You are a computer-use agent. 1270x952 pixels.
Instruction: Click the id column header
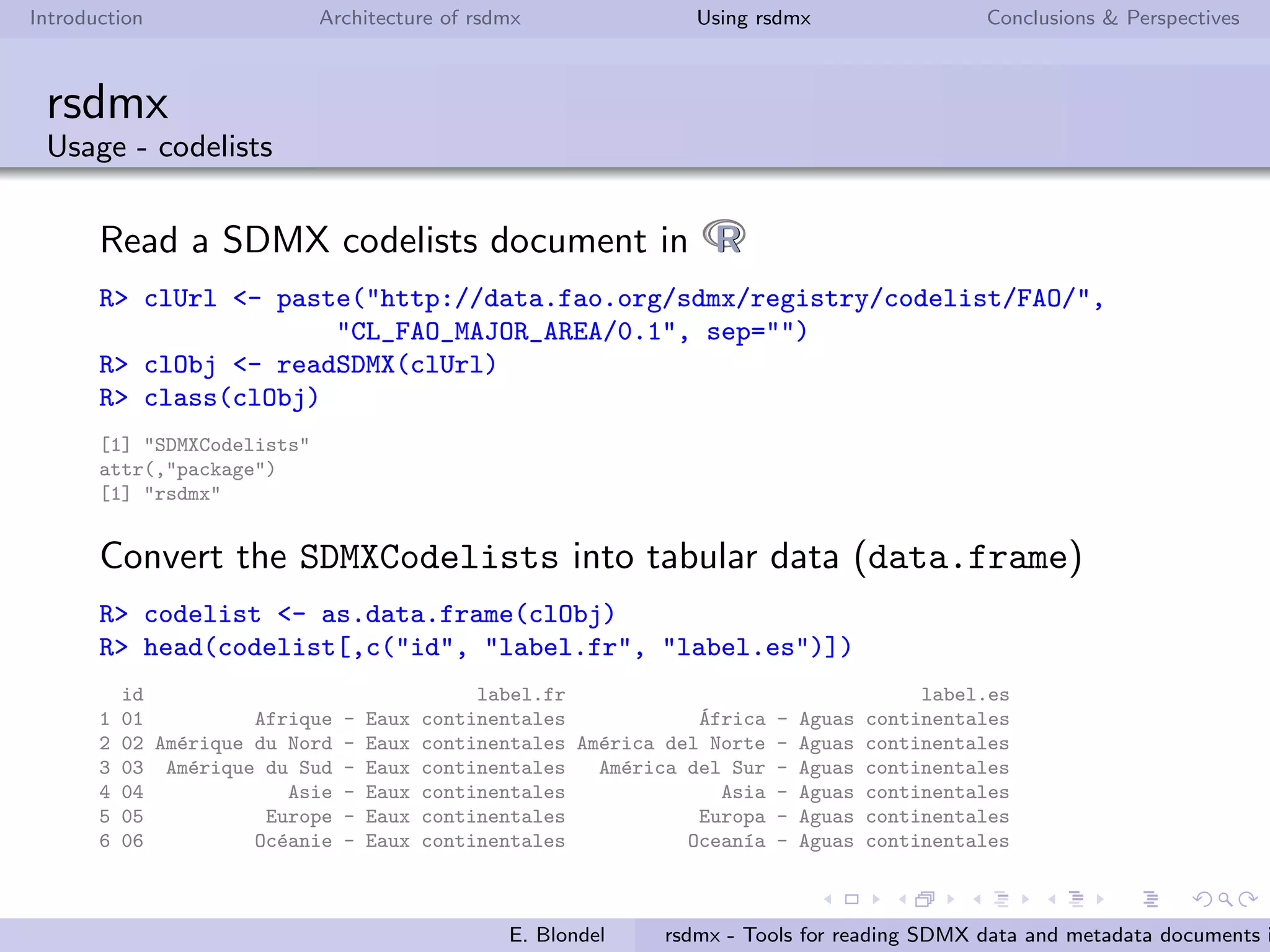(133, 695)
